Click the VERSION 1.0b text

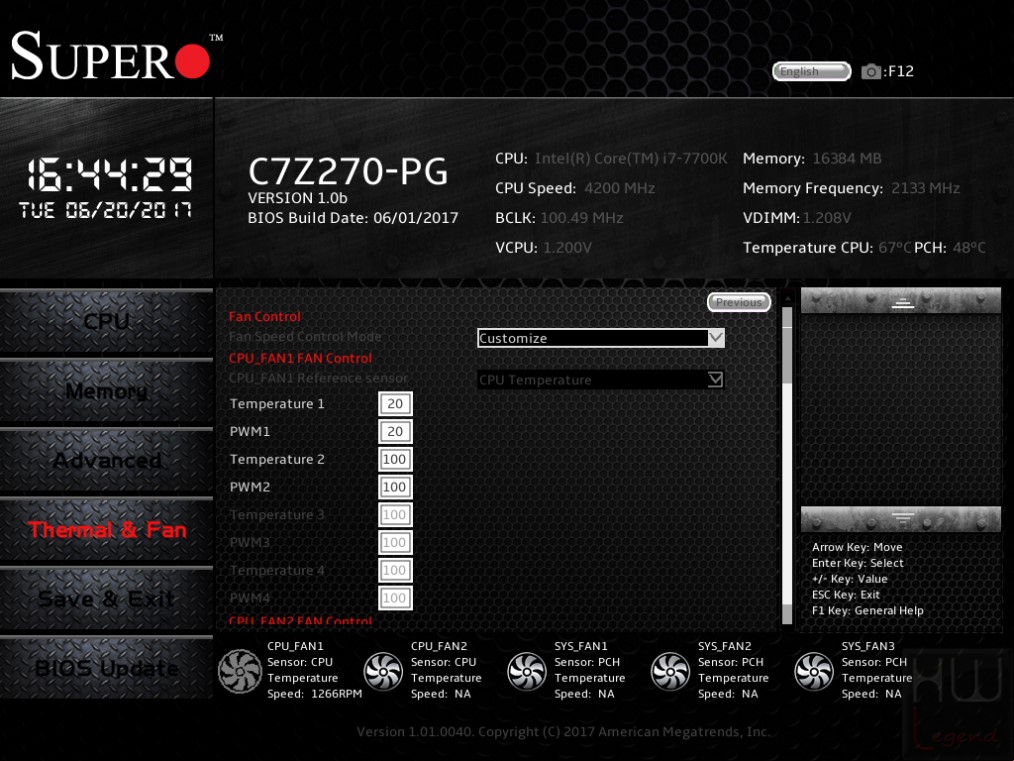pos(297,198)
